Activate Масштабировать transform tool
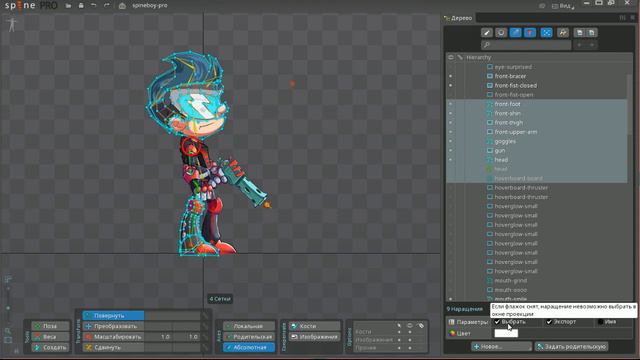Viewport: 640px width, 360px height. tap(113, 337)
